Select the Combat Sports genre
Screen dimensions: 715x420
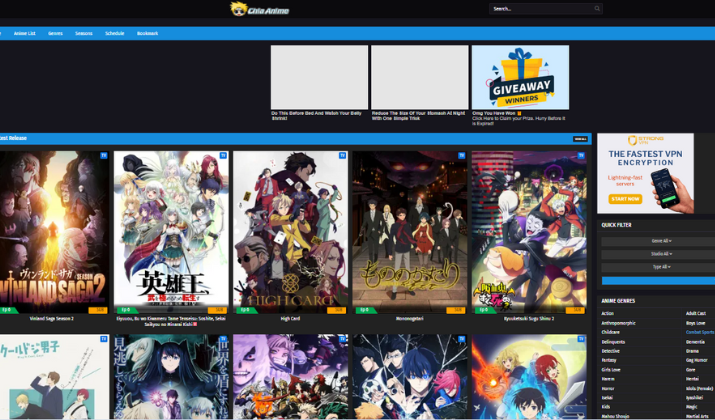click(700, 332)
